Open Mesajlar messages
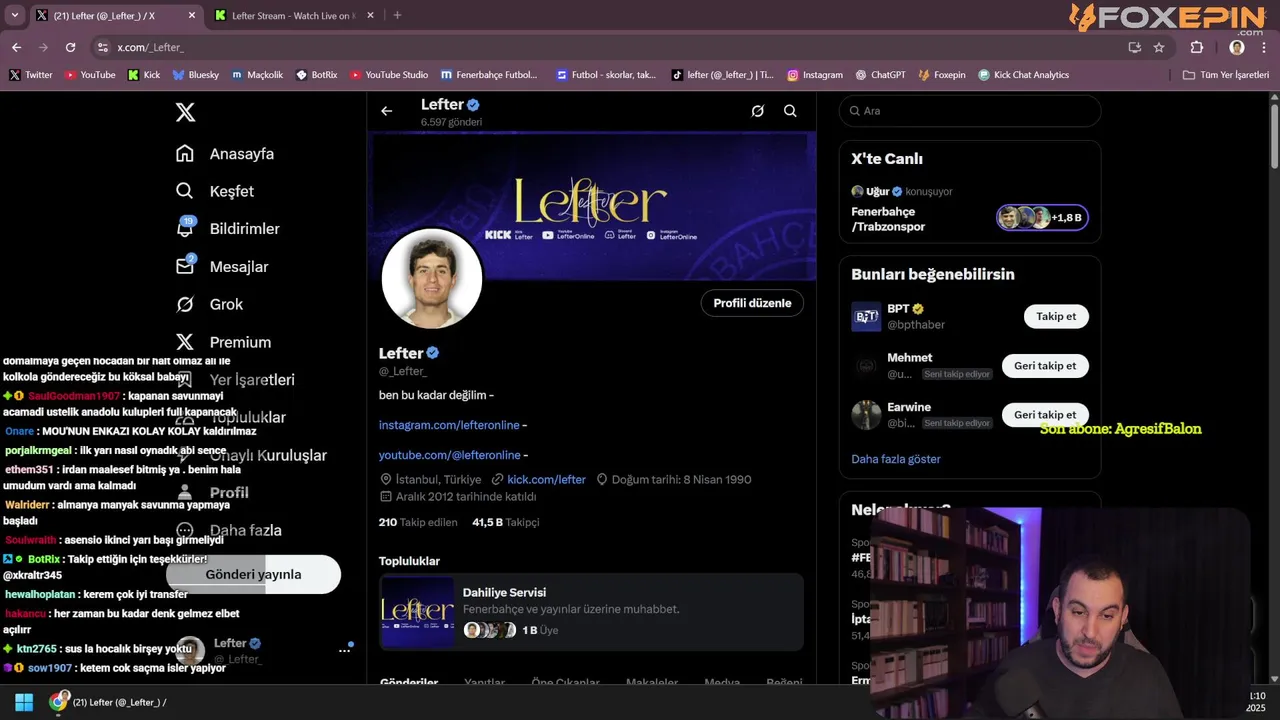This screenshot has width=1280, height=720. (222, 267)
